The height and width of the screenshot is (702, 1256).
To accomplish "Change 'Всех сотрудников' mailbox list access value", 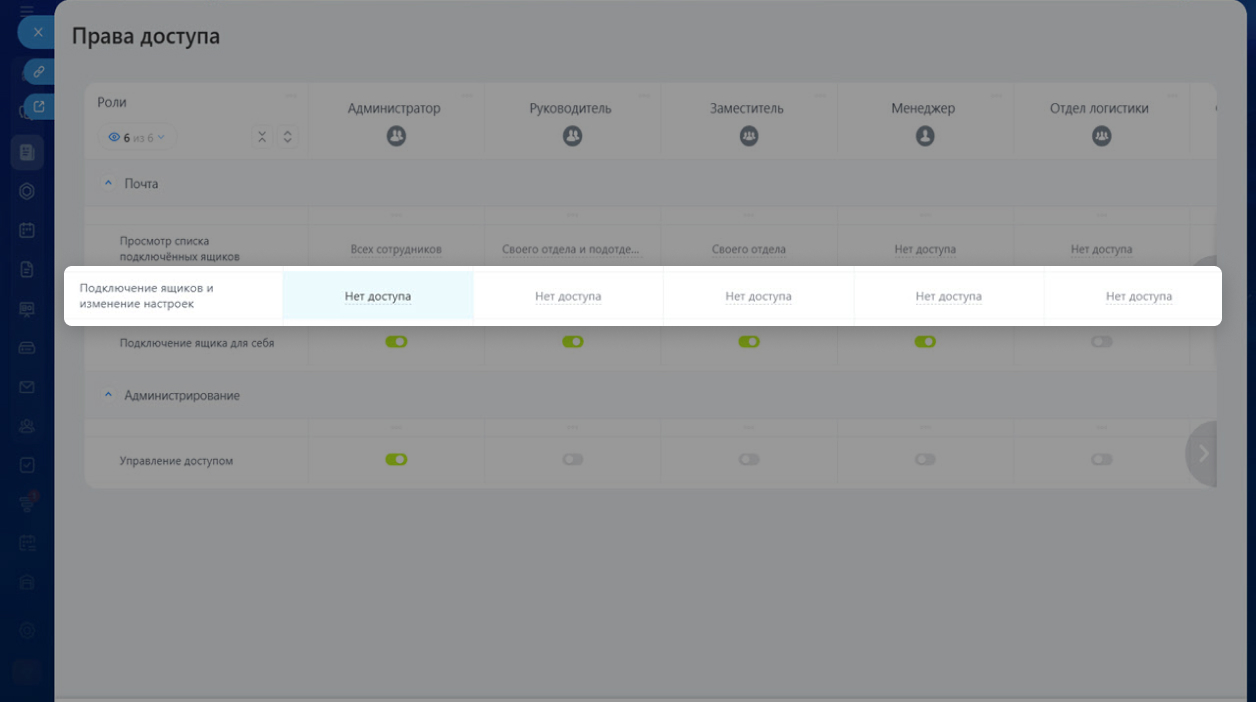I will (x=396, y=249).
